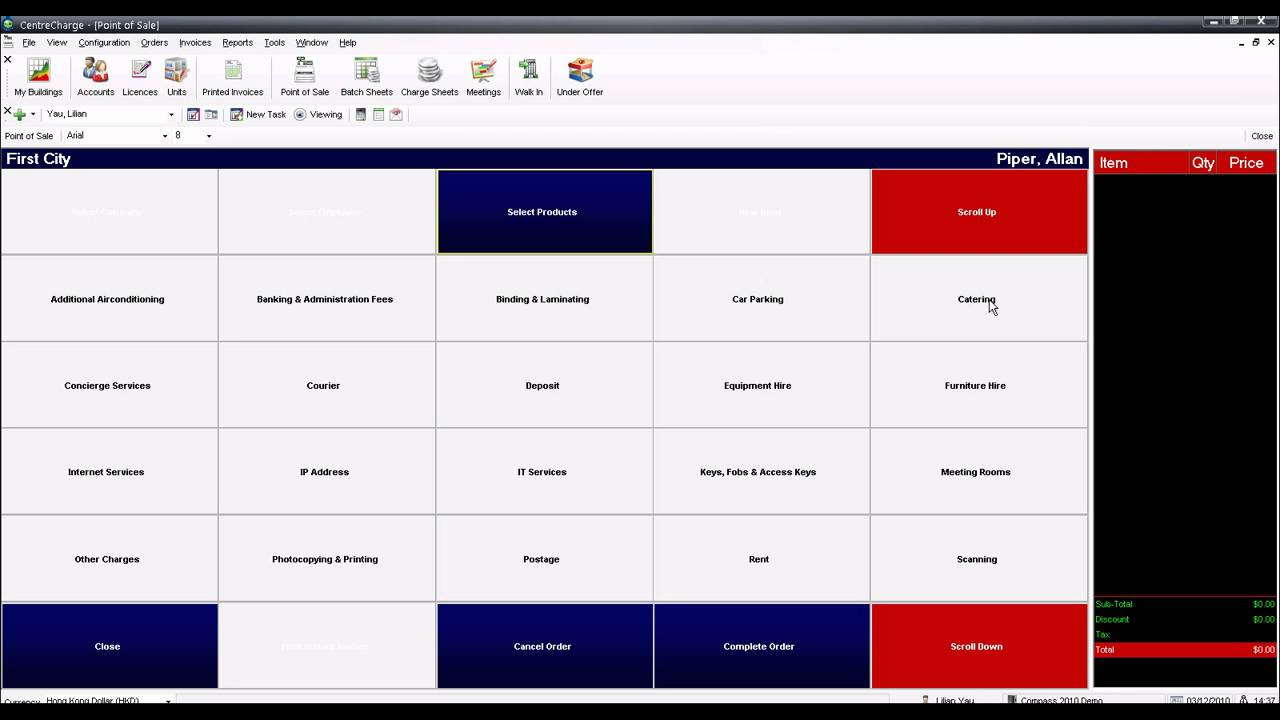Select the Deposit category
This screenshot has width=1280, height=720.
point(544,385)
